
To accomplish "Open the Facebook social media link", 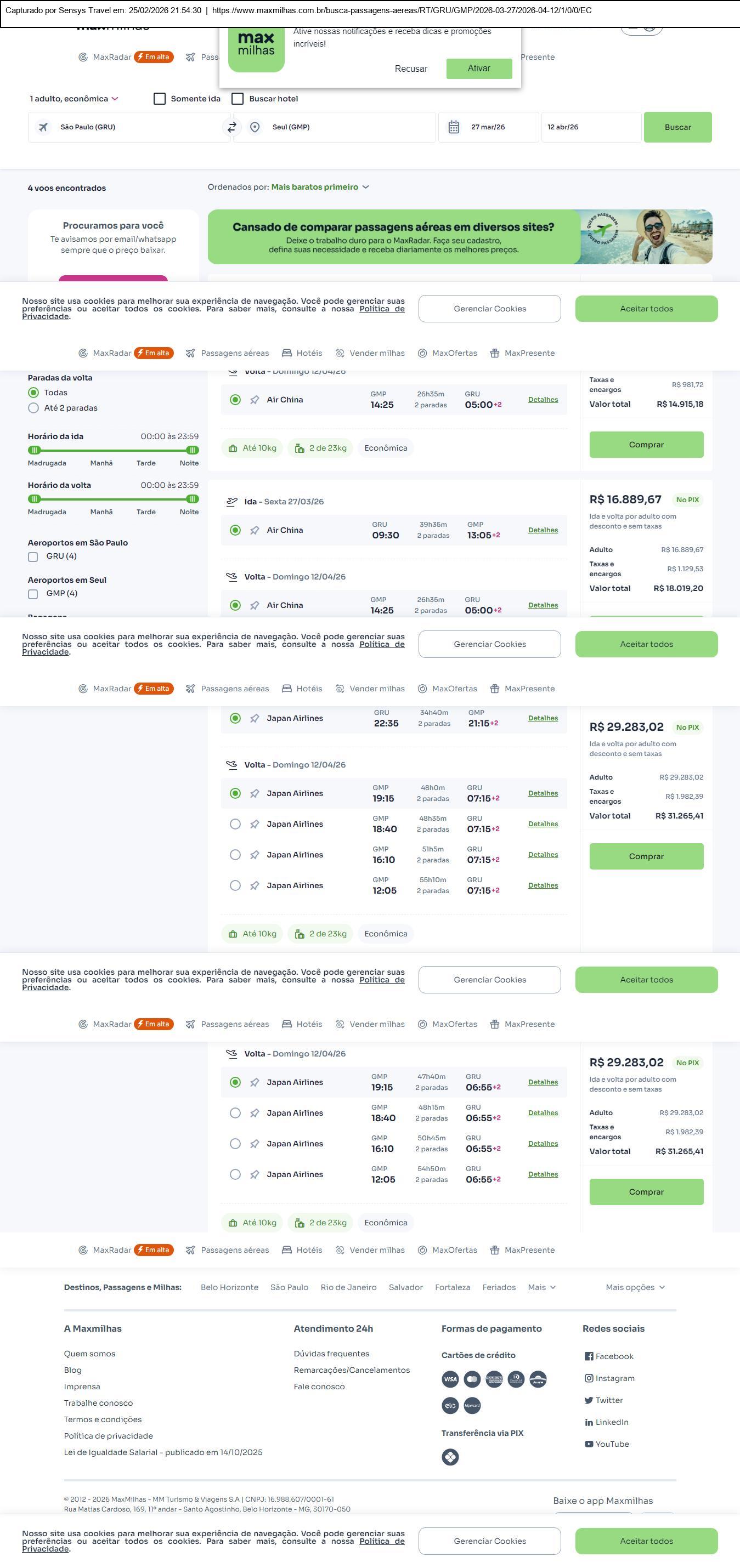I will (x=609, y=1356).
